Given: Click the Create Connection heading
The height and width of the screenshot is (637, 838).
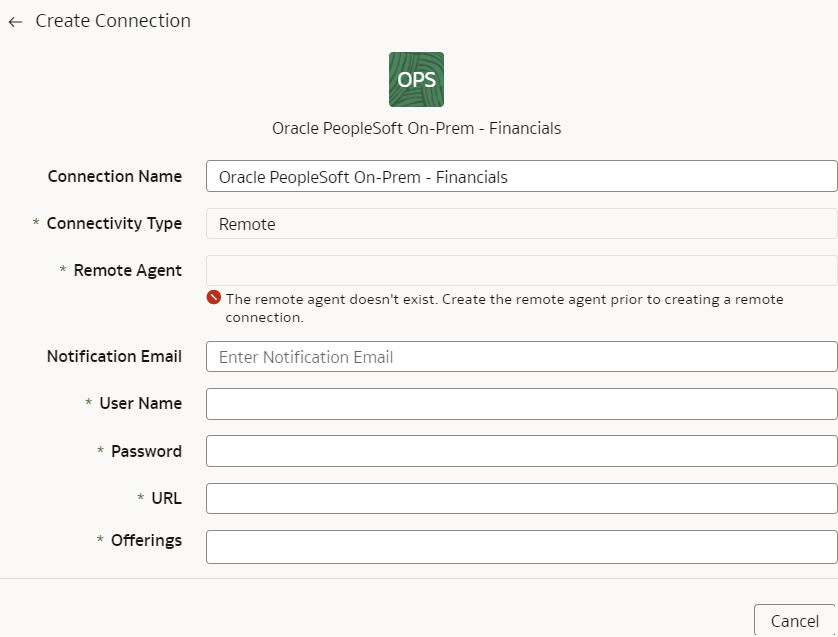Looking at the screenshot, I should coord(111,21).
